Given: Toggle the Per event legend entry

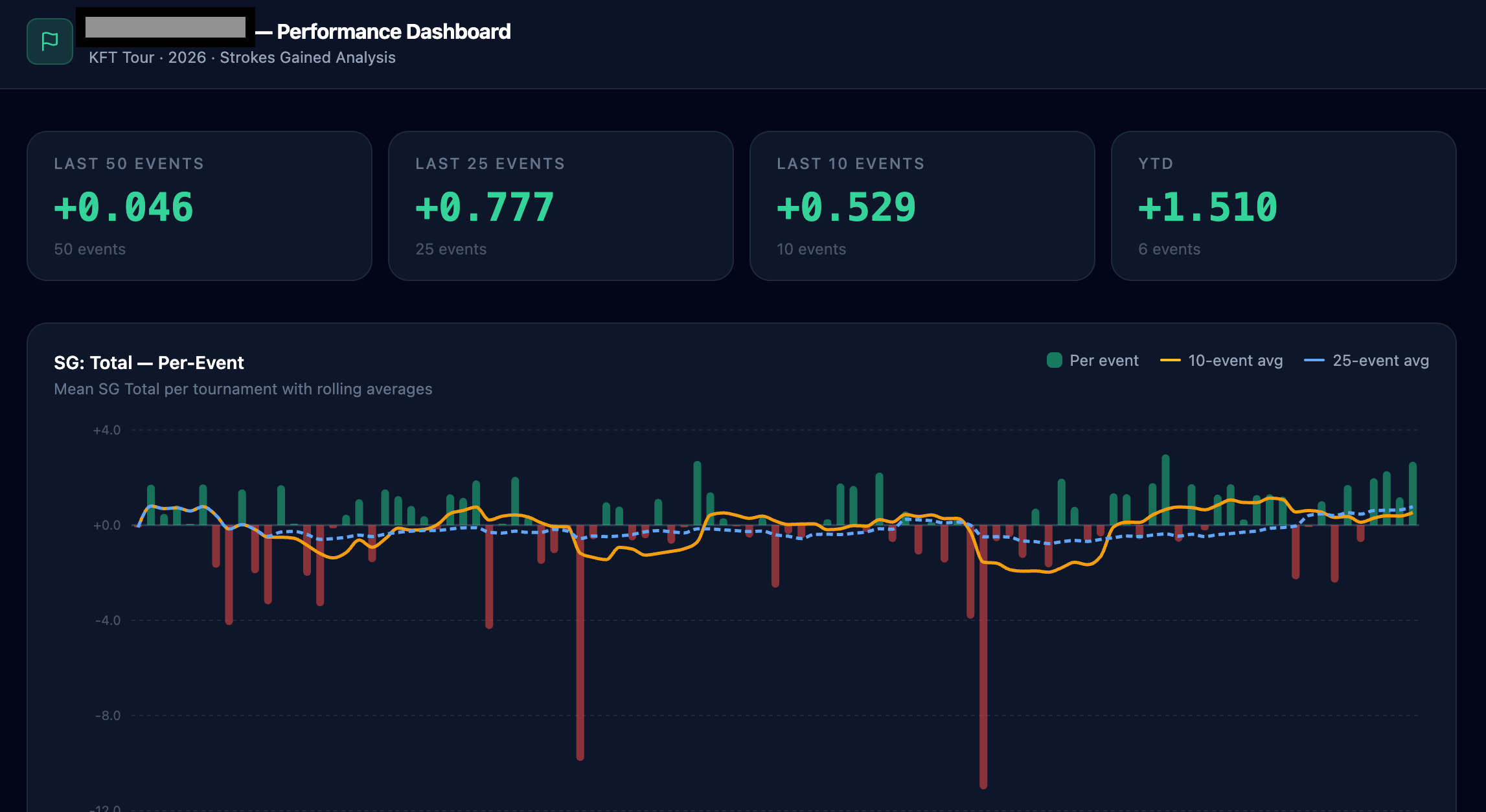Looking at the screenshot, I should point(1103,361).
